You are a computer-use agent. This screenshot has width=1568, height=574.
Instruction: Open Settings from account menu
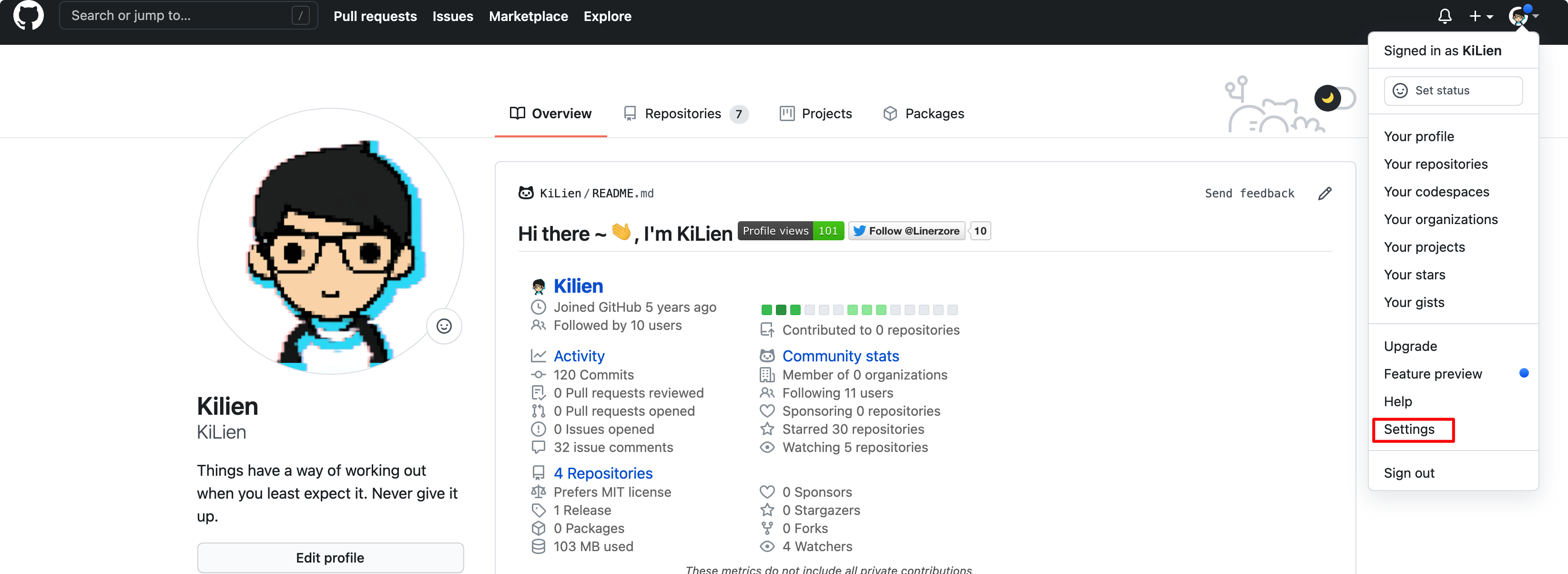[1410, 429]
